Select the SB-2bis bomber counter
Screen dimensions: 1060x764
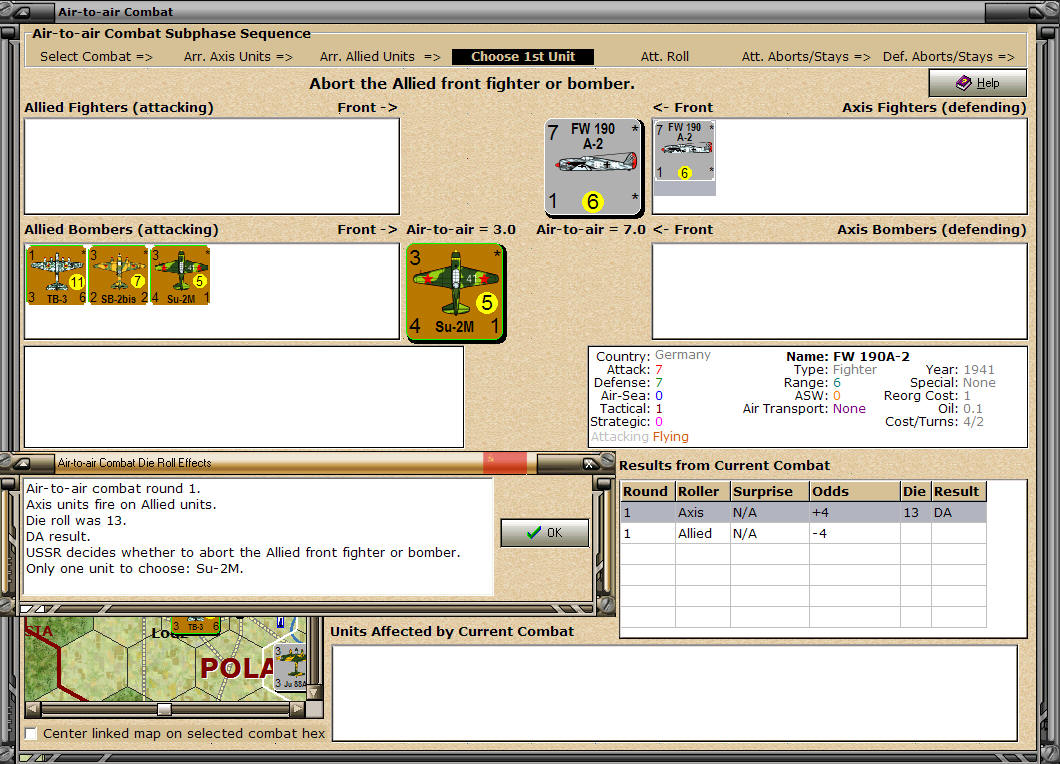pos(118,275)
